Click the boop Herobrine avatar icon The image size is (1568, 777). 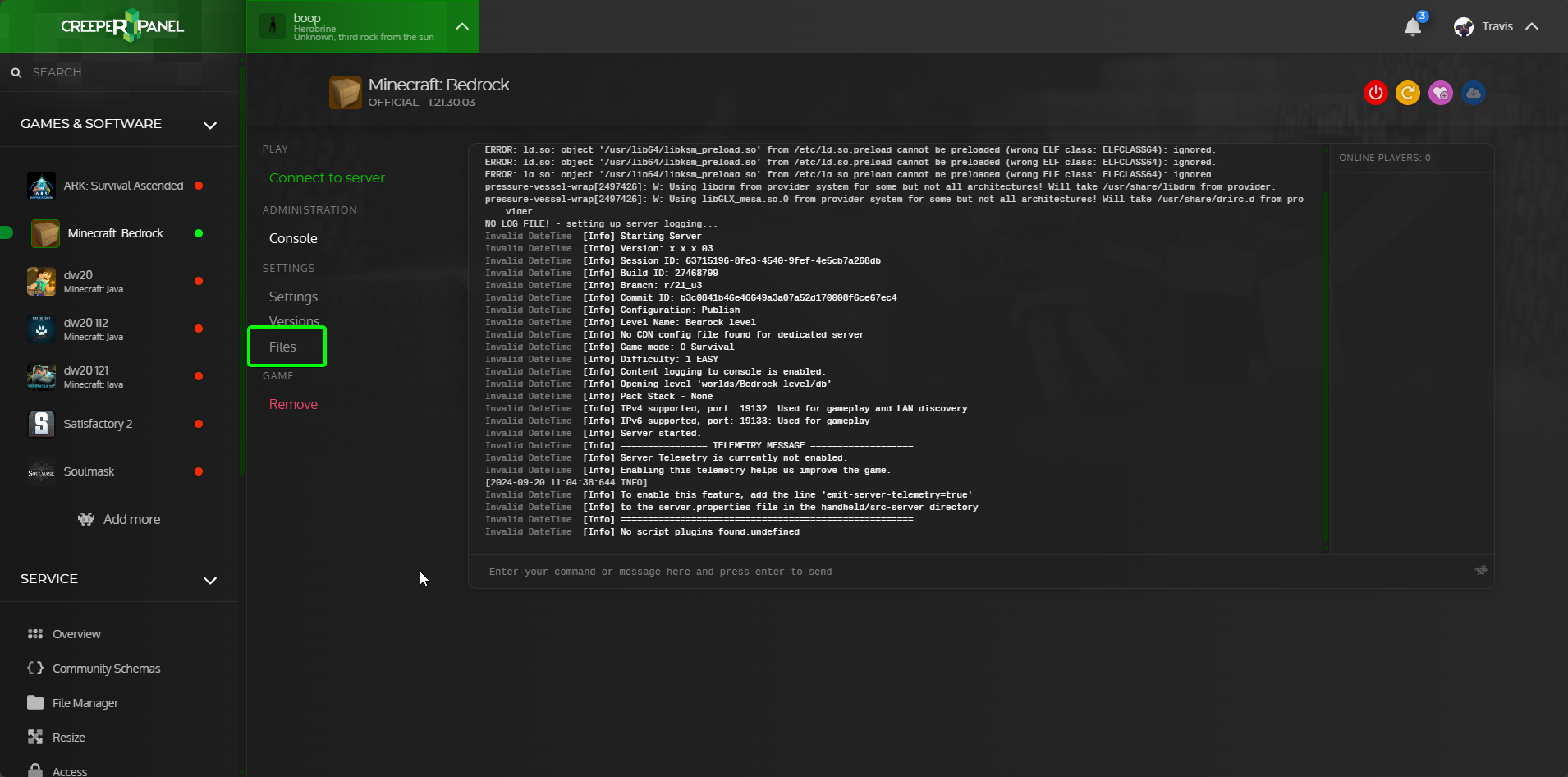(273, 26)
